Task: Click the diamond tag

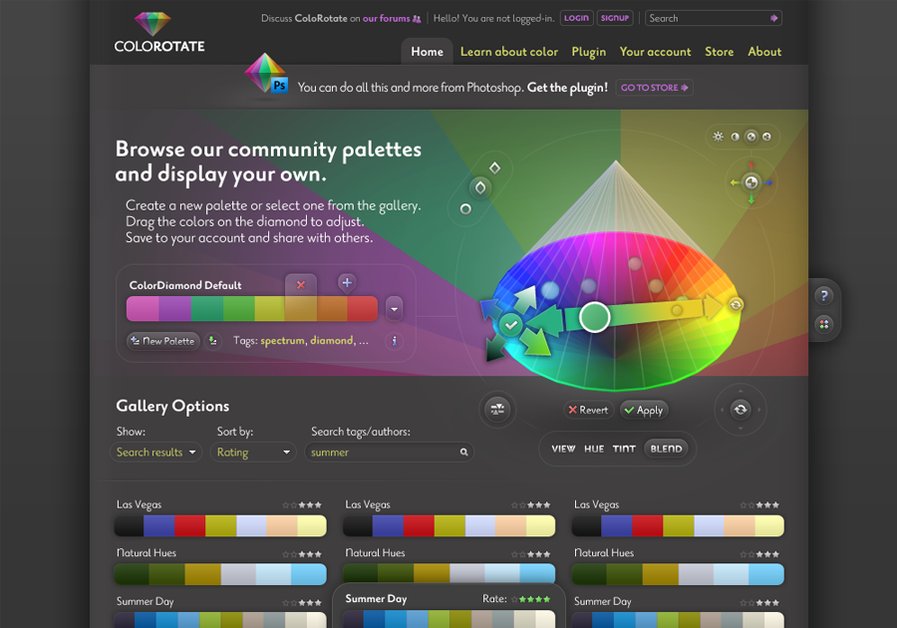Action: [x=332, y=340]
